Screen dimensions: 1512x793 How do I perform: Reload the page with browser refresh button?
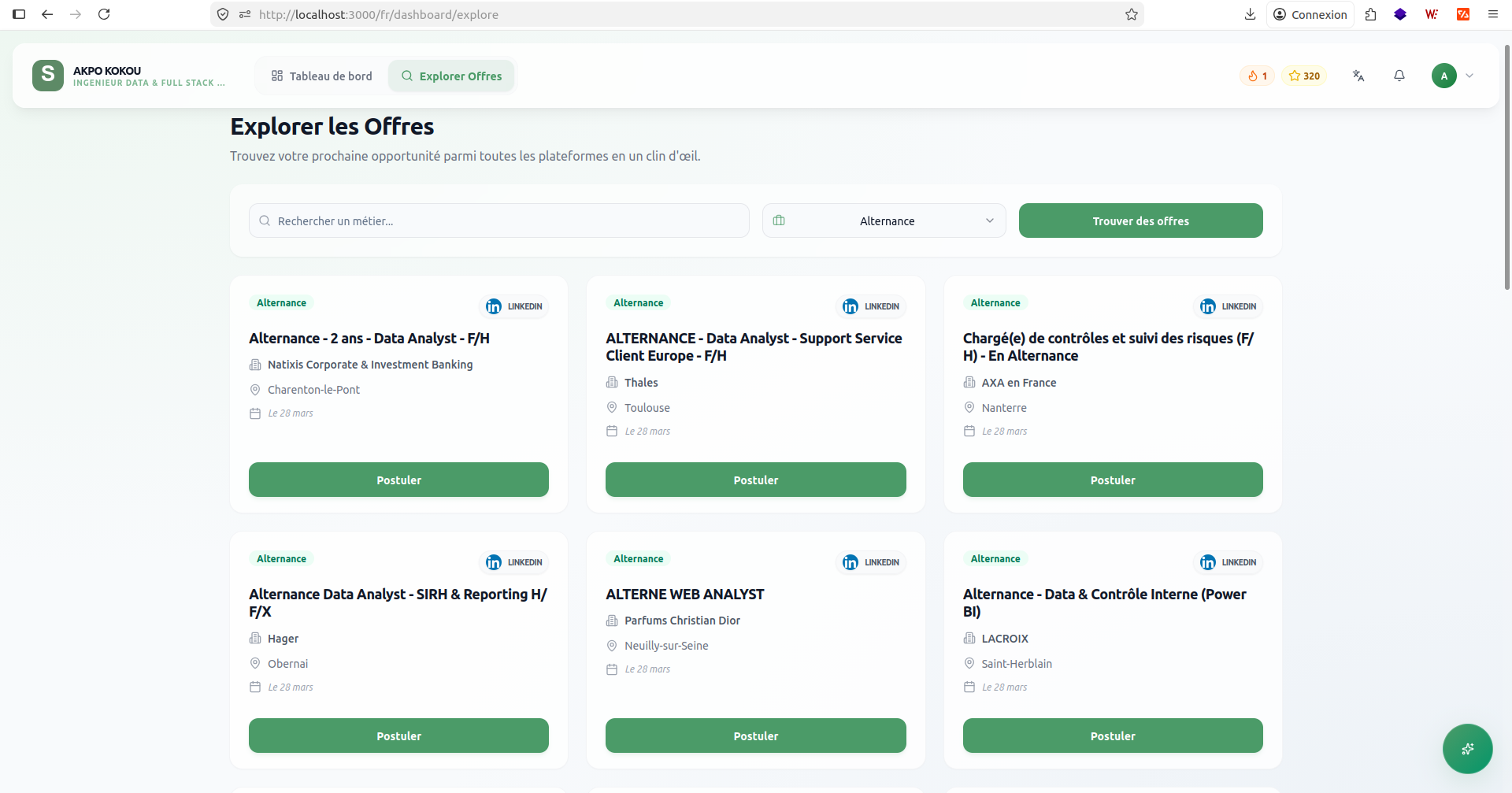[x=104, y=14]
